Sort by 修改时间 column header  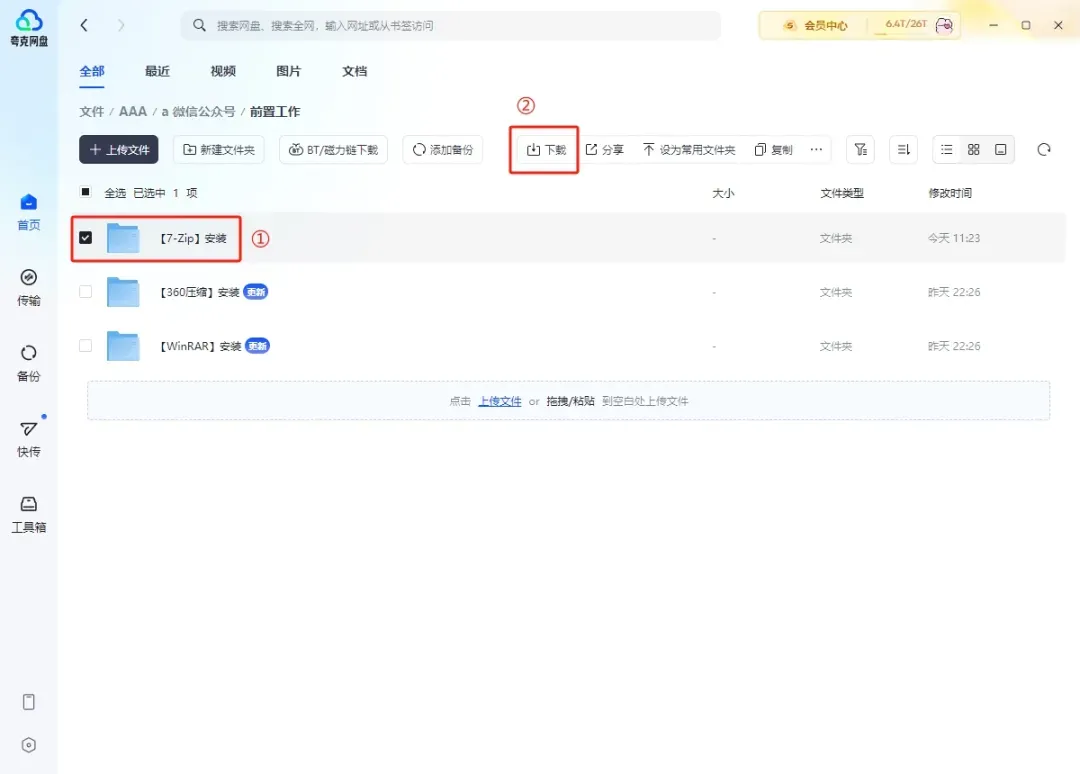pyautogui.click(x=950, y=193)
